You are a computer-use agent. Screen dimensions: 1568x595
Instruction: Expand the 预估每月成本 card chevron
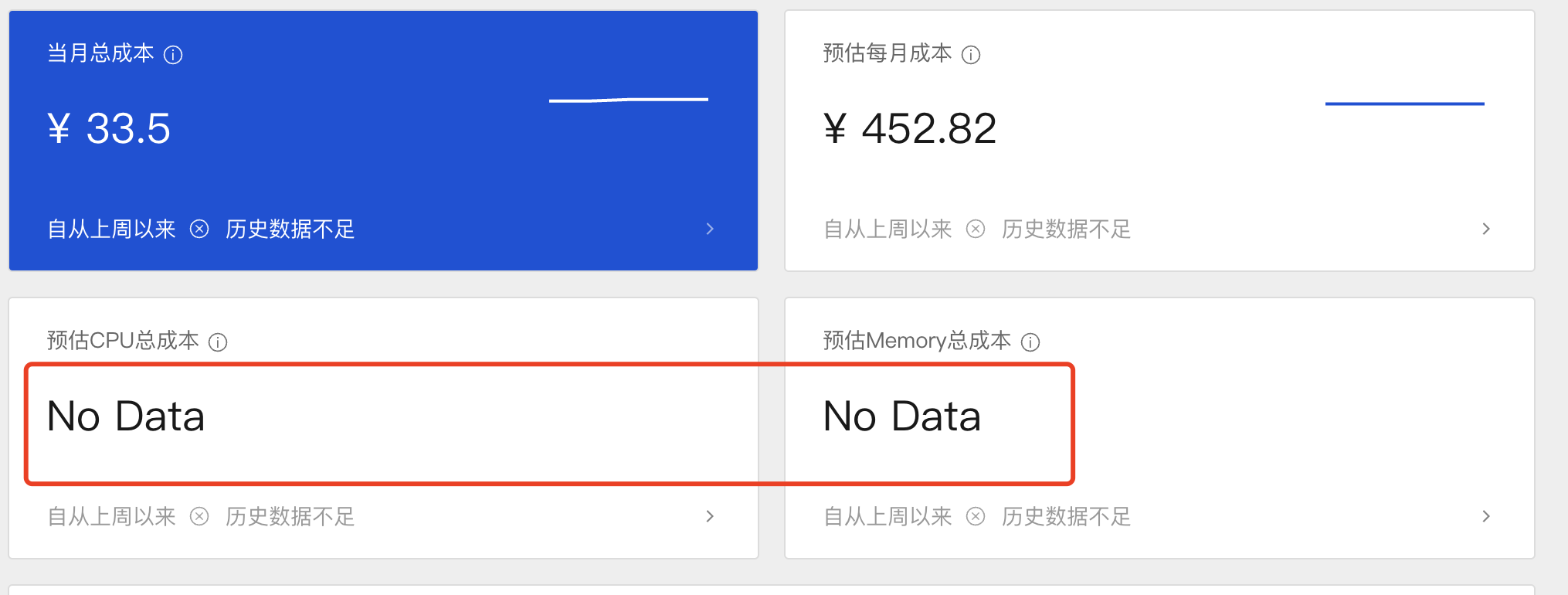[x=1486, y=229]
